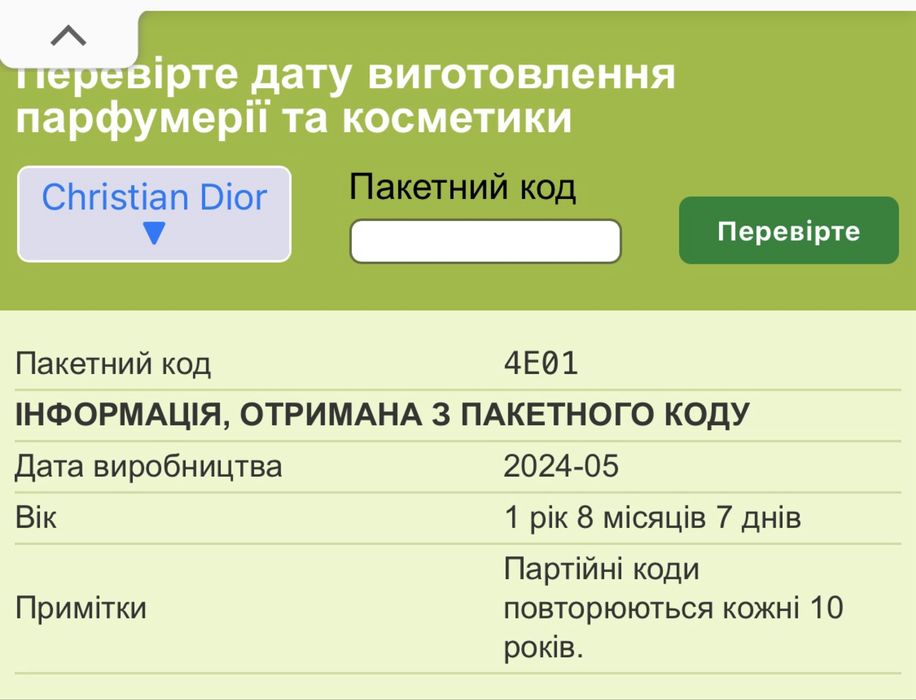Select the Дата виробництва row label
Viewport: 916px width, 700px height.
tap(149, 466)
